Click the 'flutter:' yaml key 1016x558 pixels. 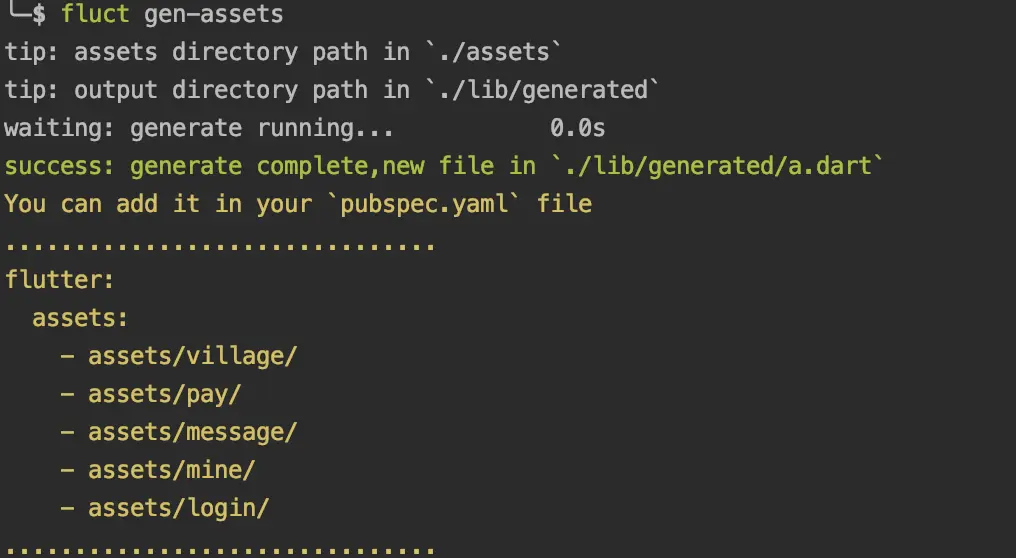pyautogui.click(x=60, y=280)
